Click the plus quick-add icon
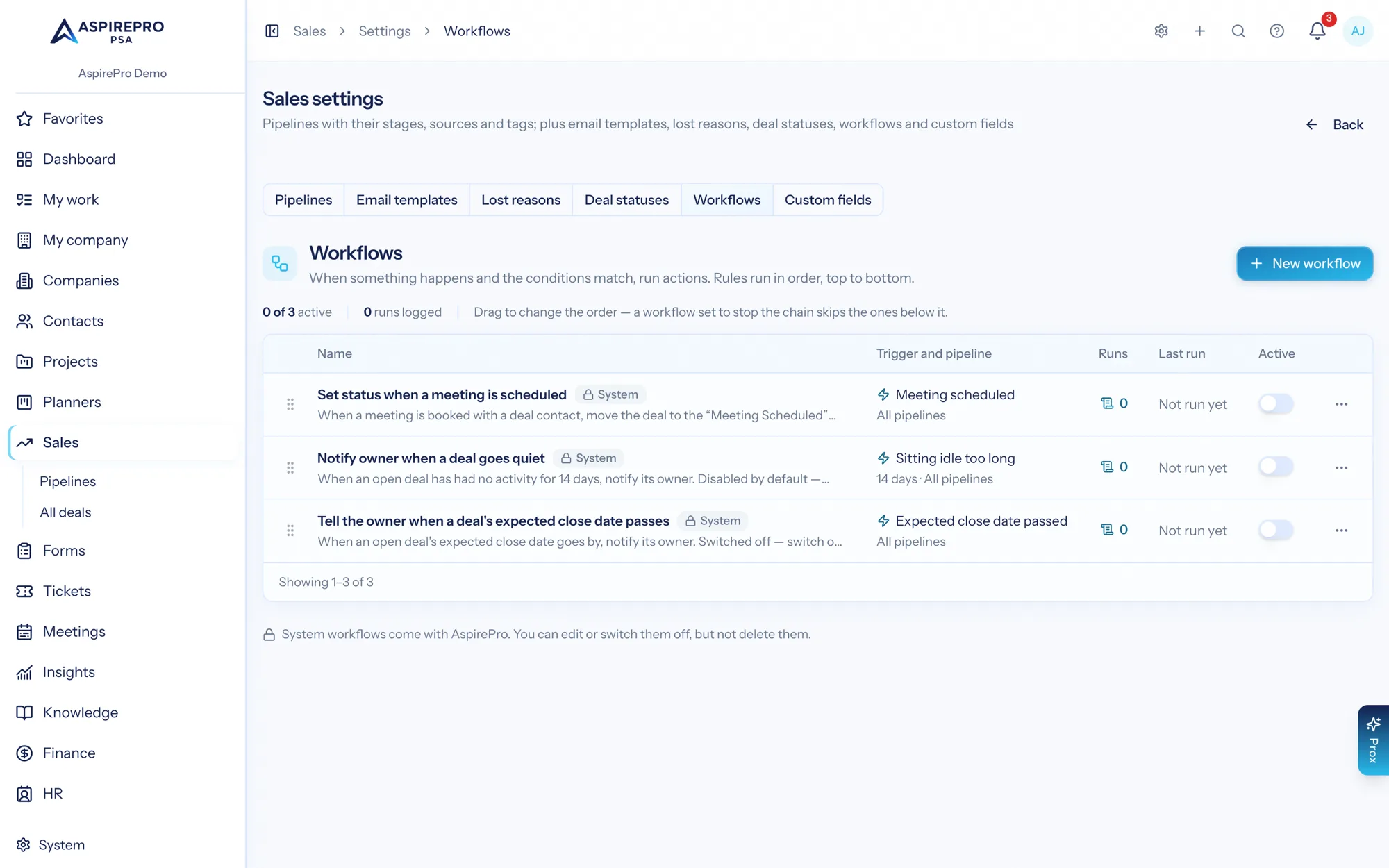This screenshot has height=868, width=1389. pyautogui.click(x=1199, y=31)
